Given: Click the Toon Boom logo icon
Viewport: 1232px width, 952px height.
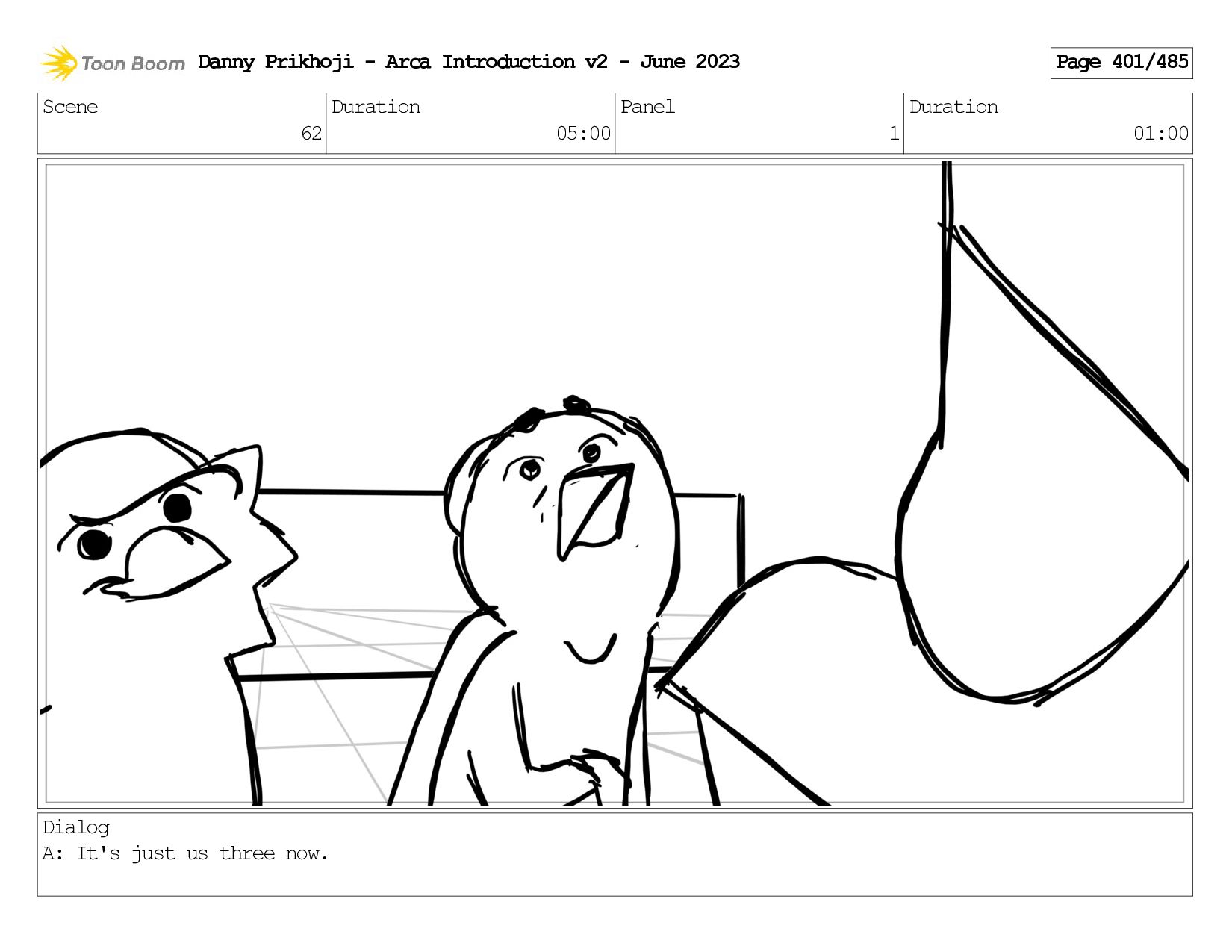Looking at the screenshot, I should coord(59,63).
